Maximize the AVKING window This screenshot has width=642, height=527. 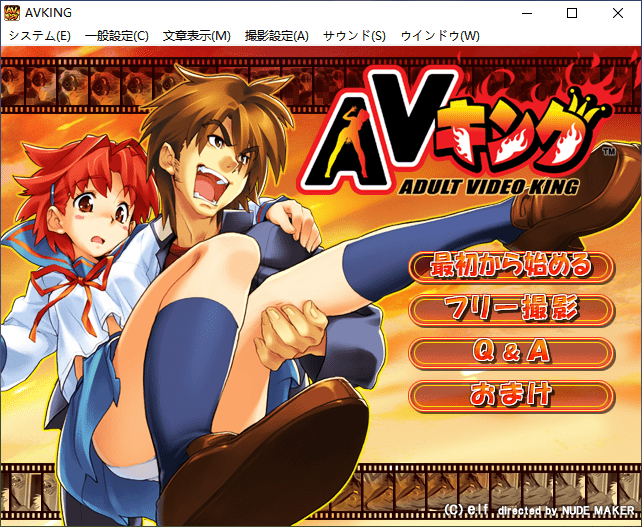point(572,13)
